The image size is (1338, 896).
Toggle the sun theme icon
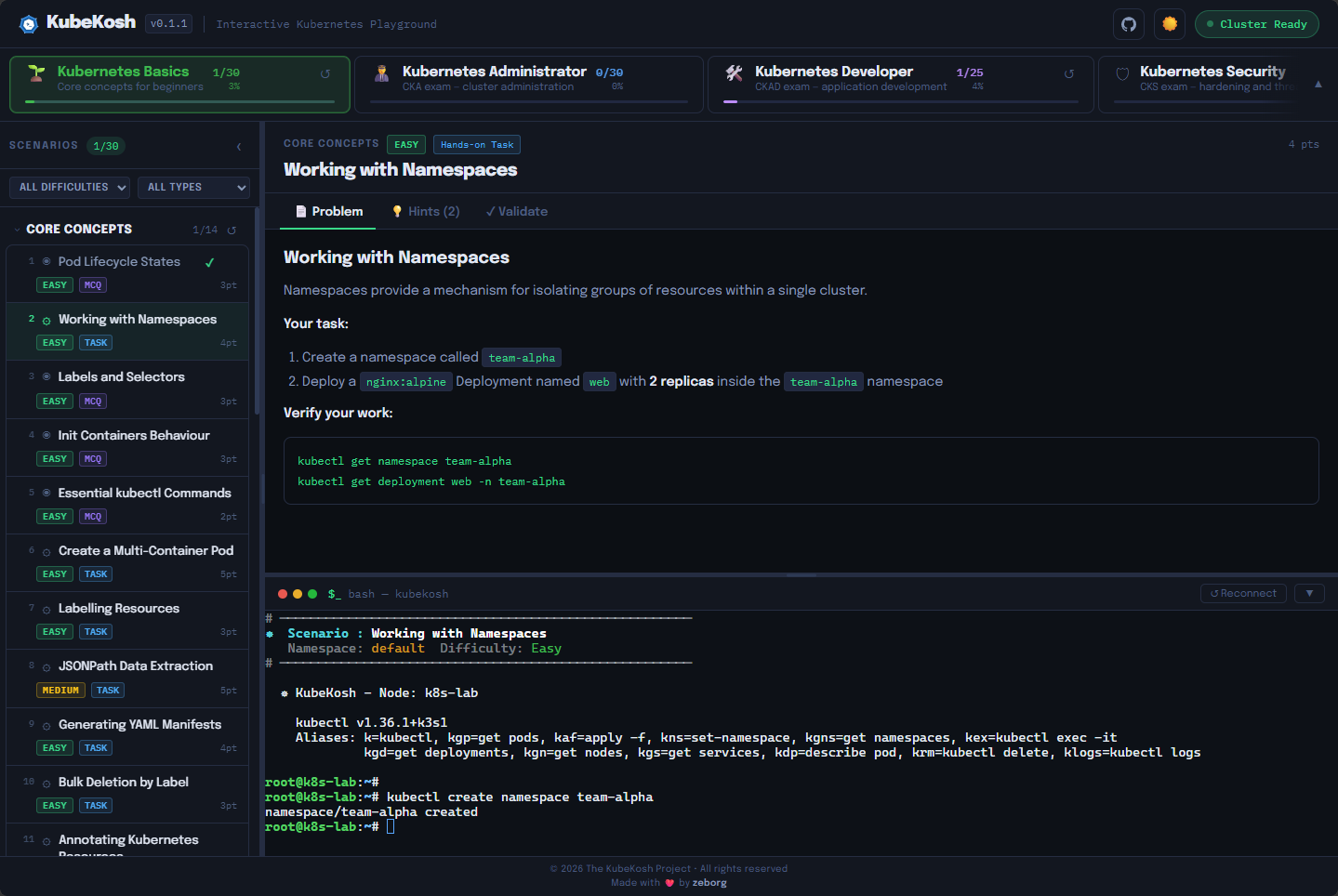(1170, 24)
